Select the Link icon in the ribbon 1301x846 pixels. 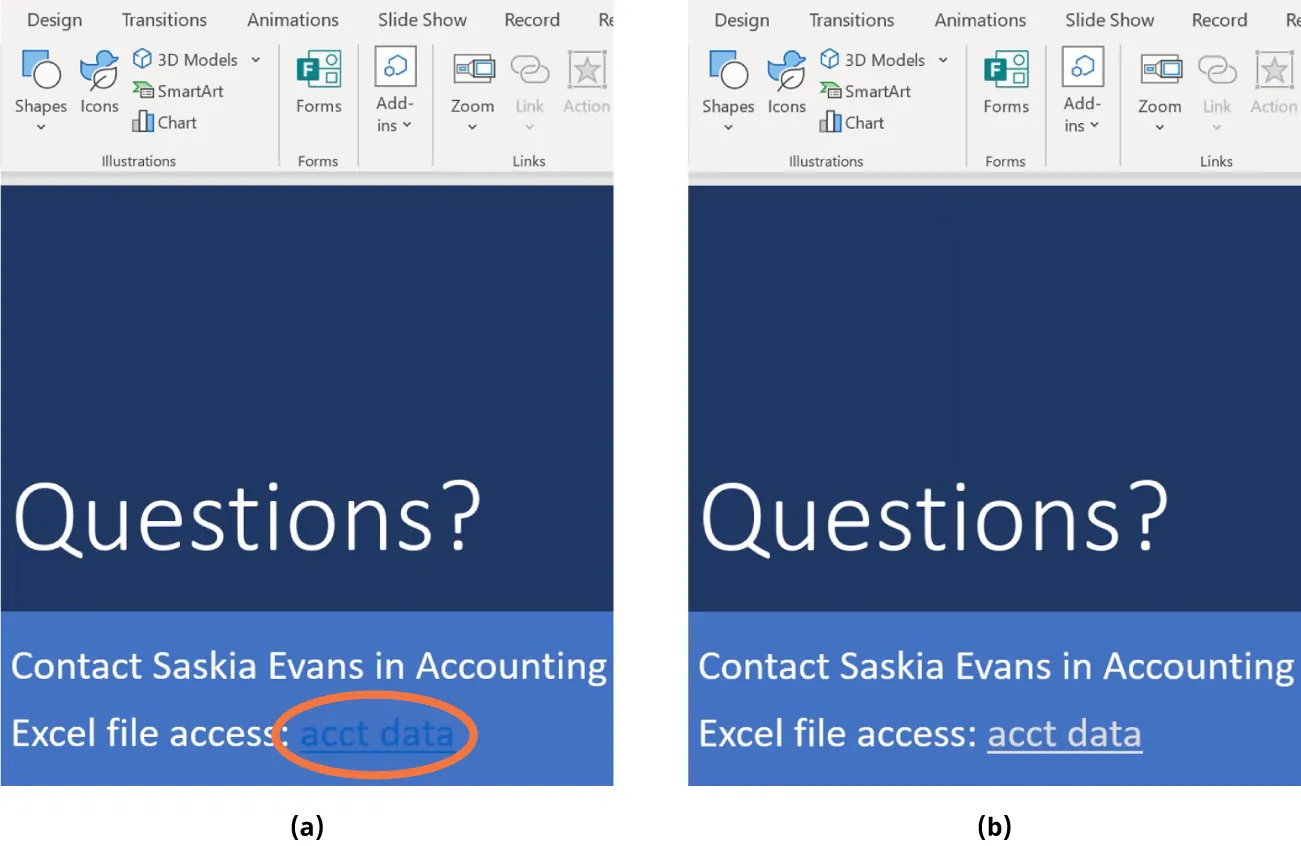(530, 69)
